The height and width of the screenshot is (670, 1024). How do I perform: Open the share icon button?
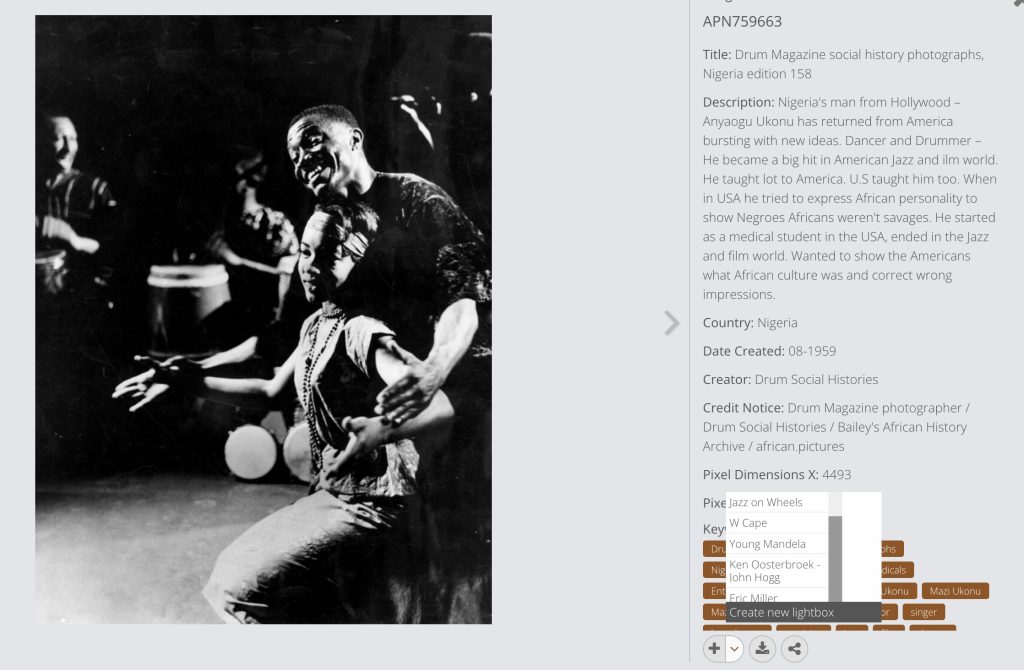tap(794, 648)
